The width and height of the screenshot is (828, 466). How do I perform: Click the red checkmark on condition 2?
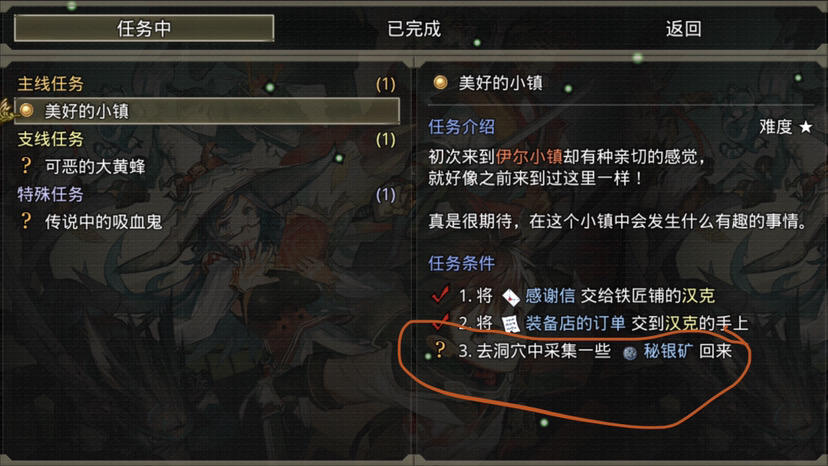440,320
